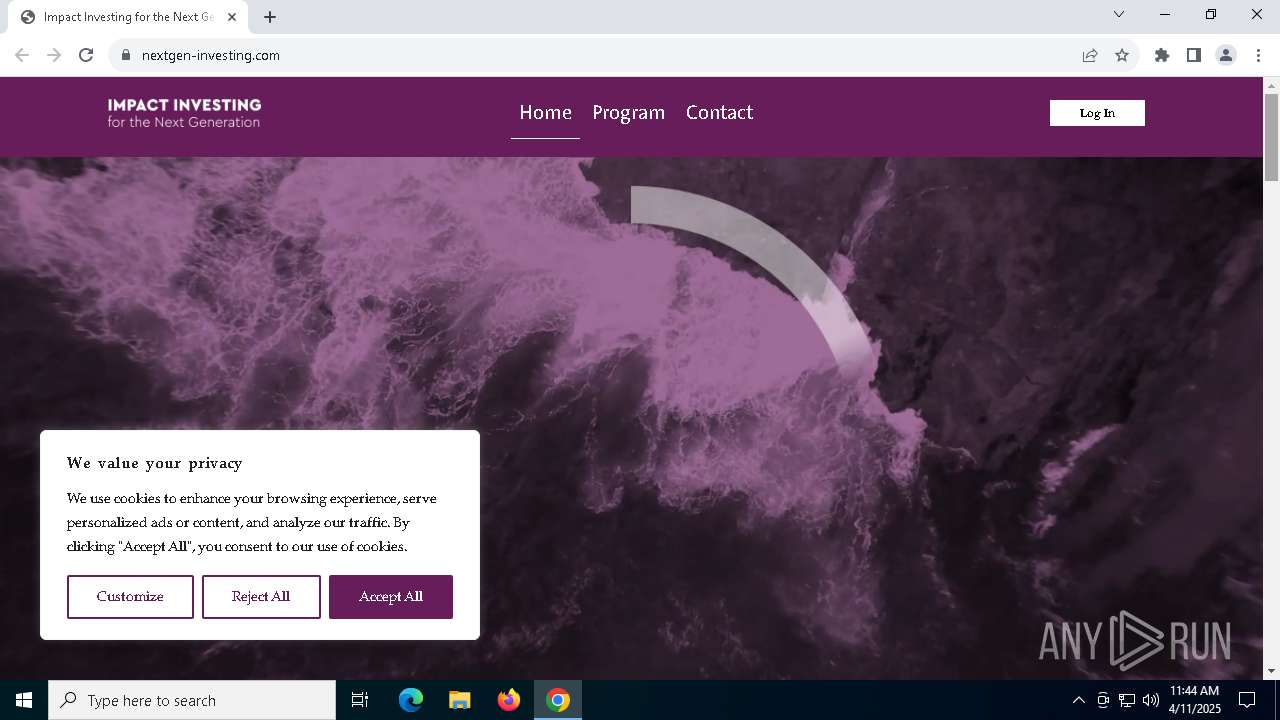
Task: Click the padlock site info icon
Action: 126,55
